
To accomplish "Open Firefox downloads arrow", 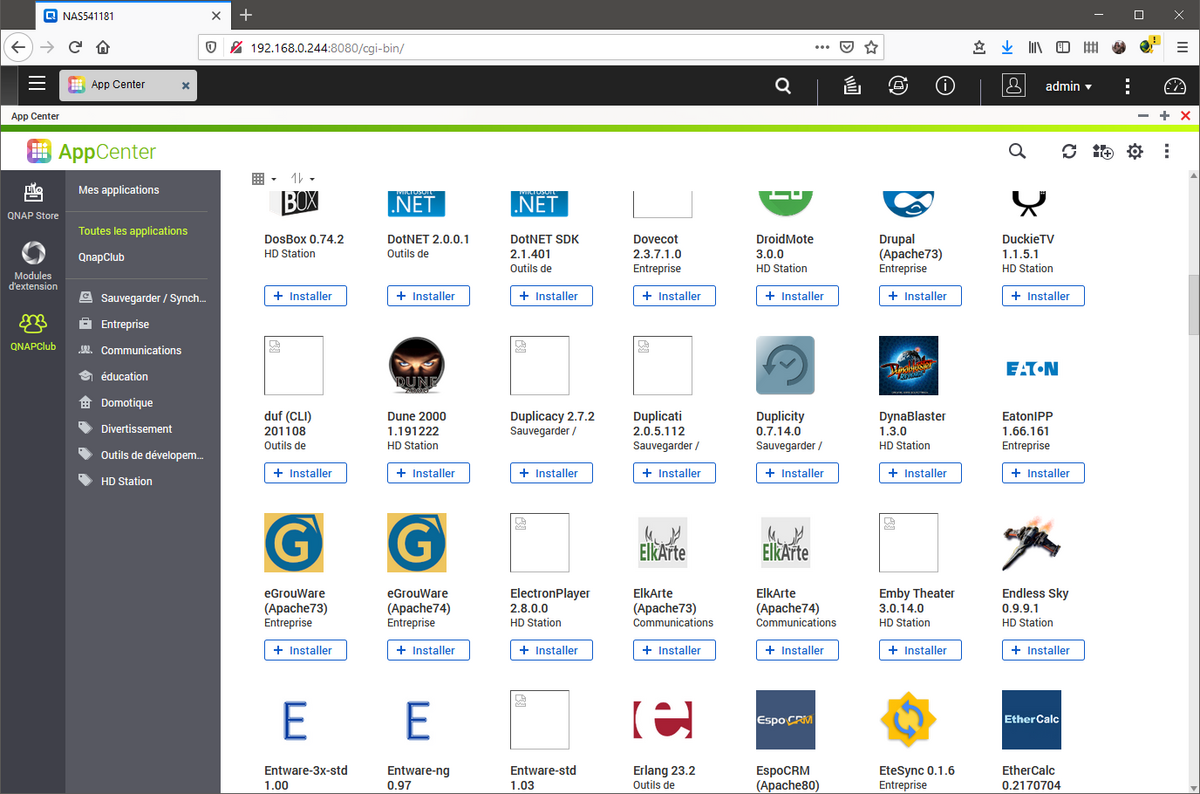I will click(x=1007, y=47).
